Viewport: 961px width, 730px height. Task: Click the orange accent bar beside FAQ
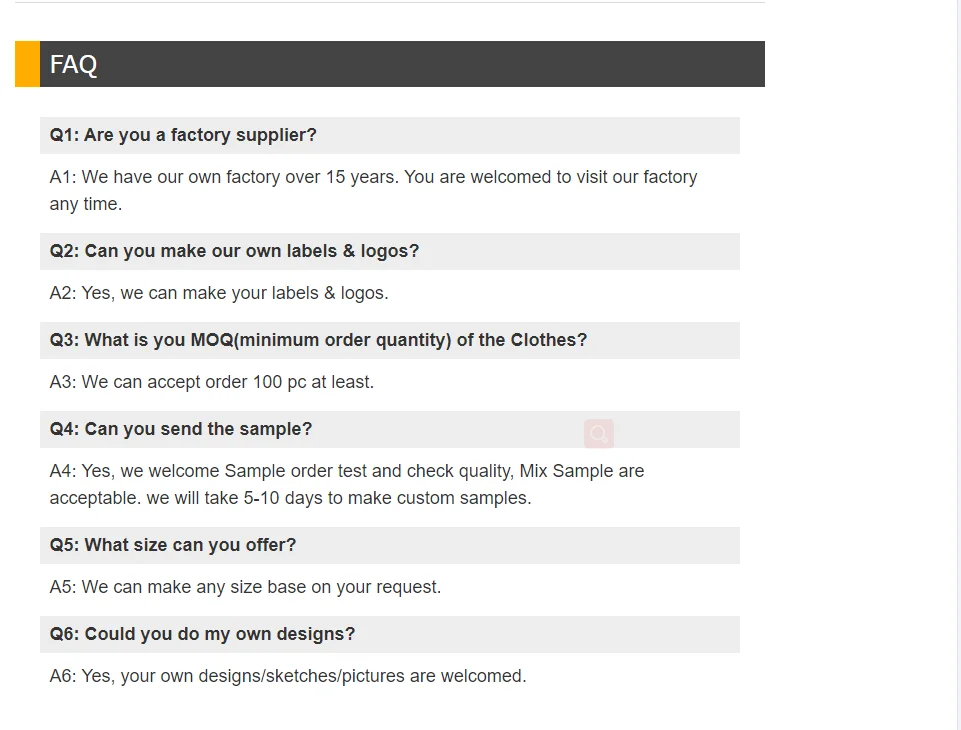point(27,64)
